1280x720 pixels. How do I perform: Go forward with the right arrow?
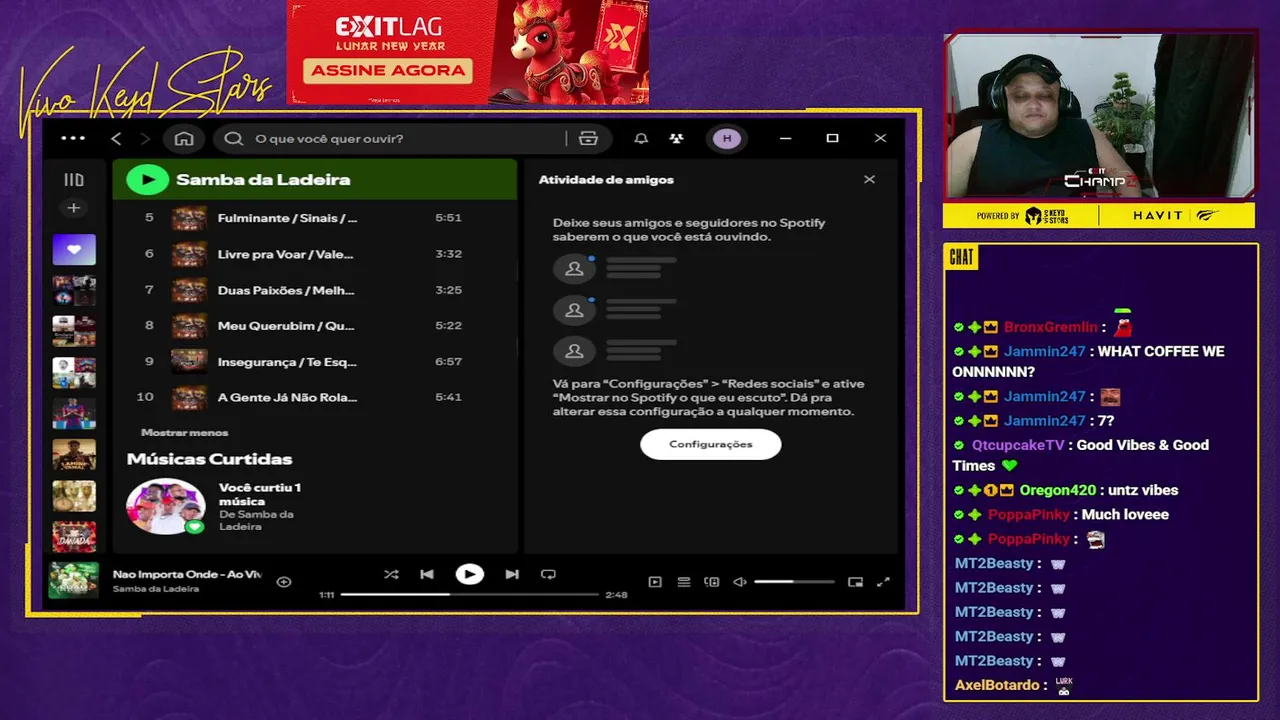pos(145,138)
